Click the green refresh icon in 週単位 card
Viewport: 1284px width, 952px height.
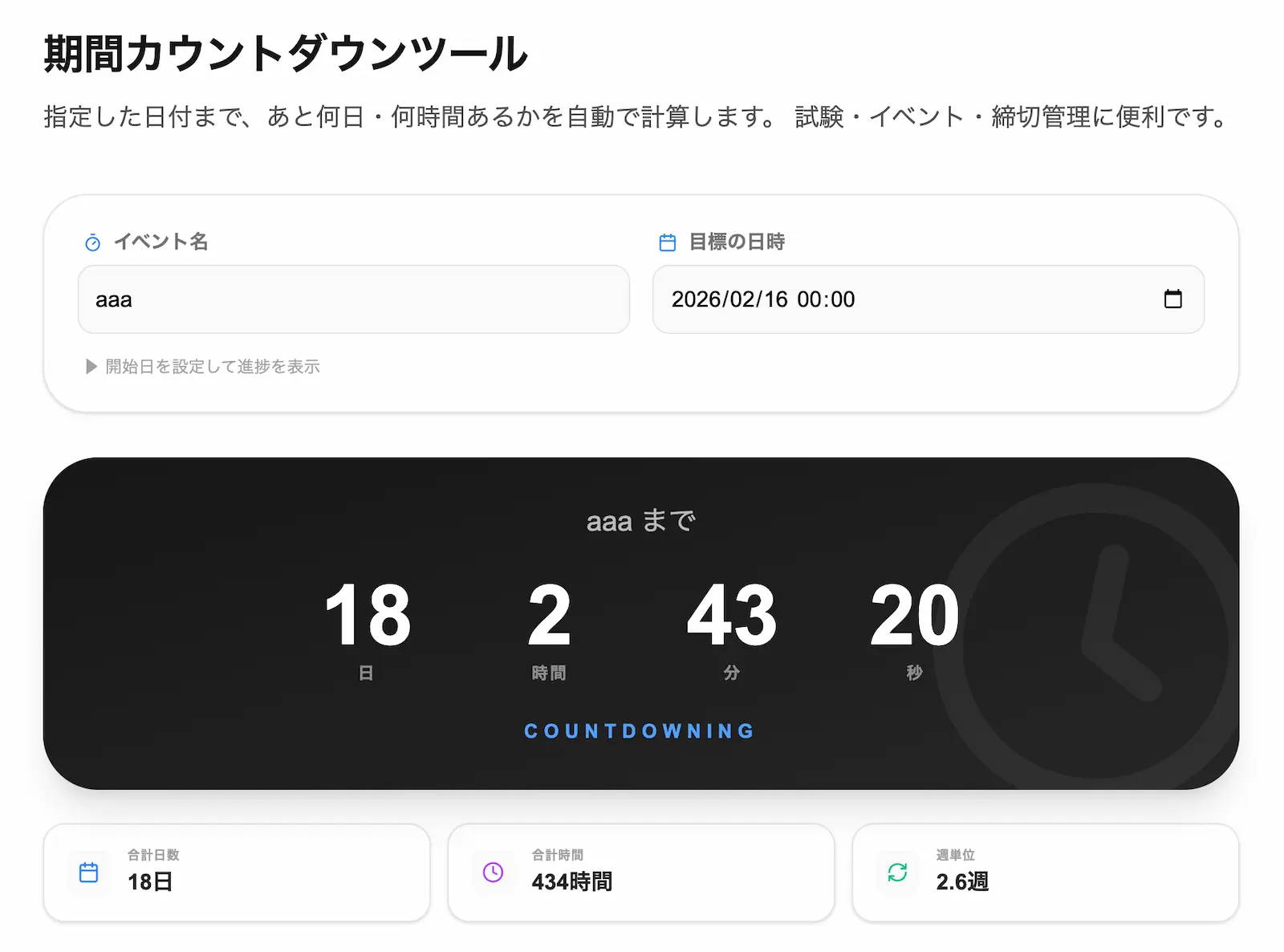pyautogui.click(x=898, y=873)
